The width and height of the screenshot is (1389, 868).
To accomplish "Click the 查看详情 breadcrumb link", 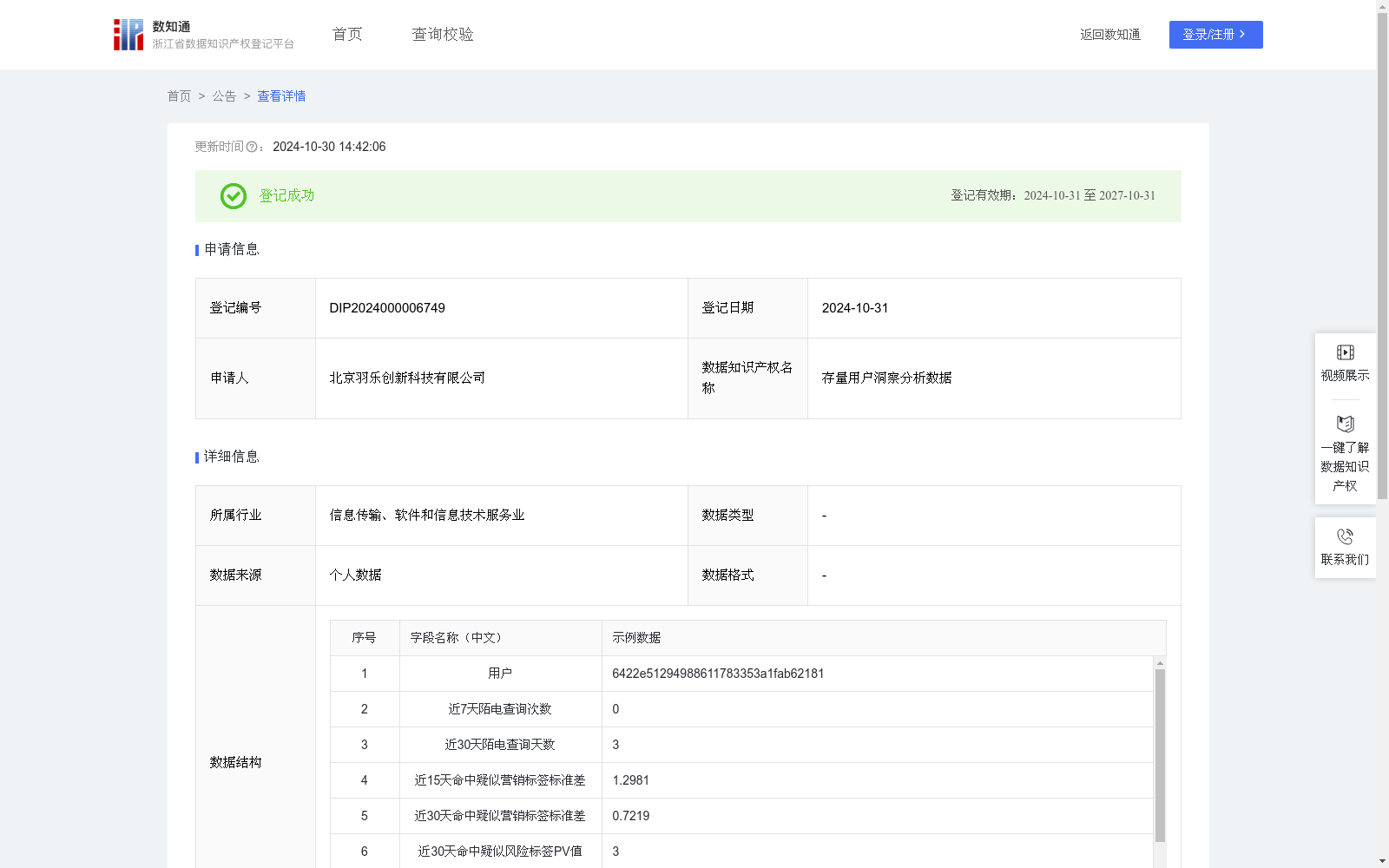I will coord(281,96).
